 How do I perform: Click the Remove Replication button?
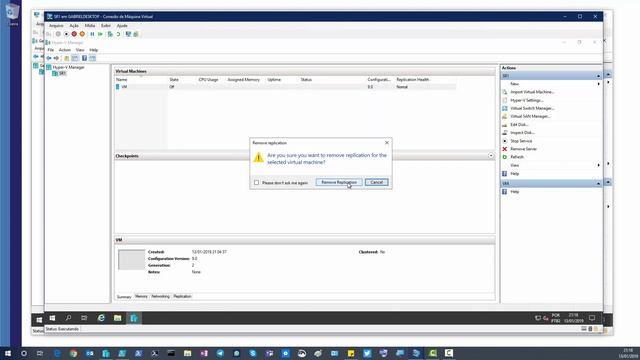[x=339, y=182]
